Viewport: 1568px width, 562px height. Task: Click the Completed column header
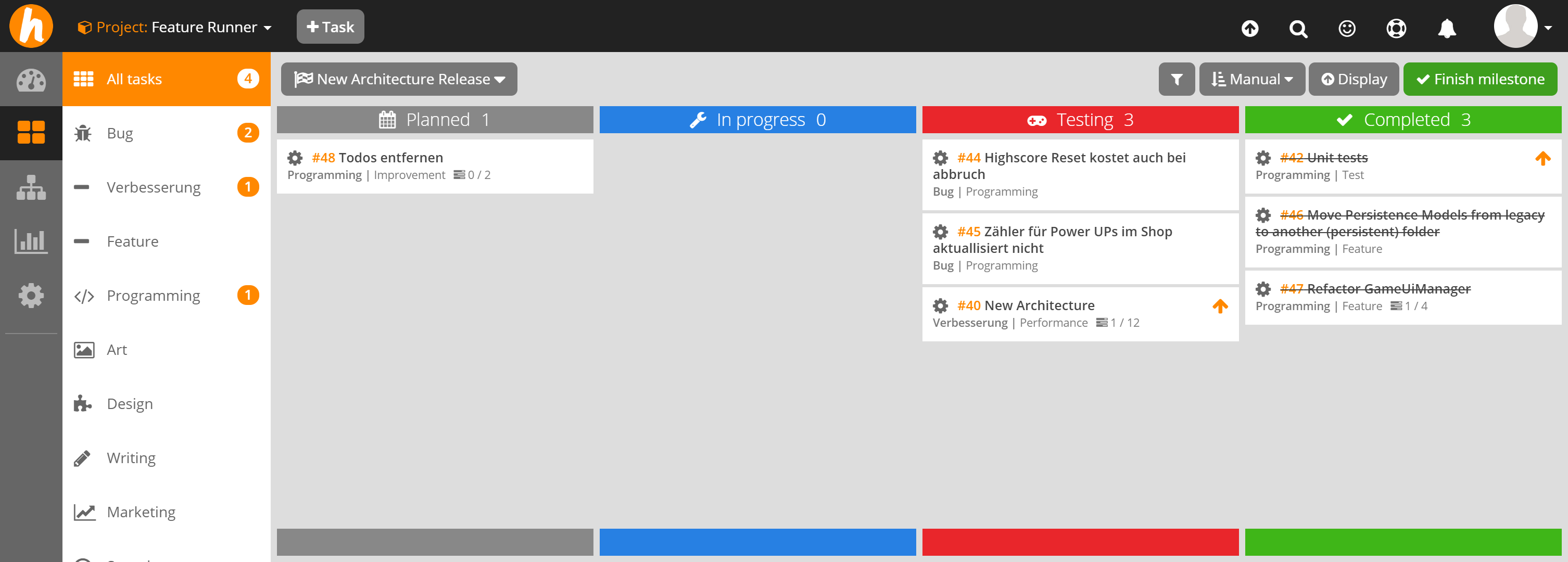[x=1402, y=120]
